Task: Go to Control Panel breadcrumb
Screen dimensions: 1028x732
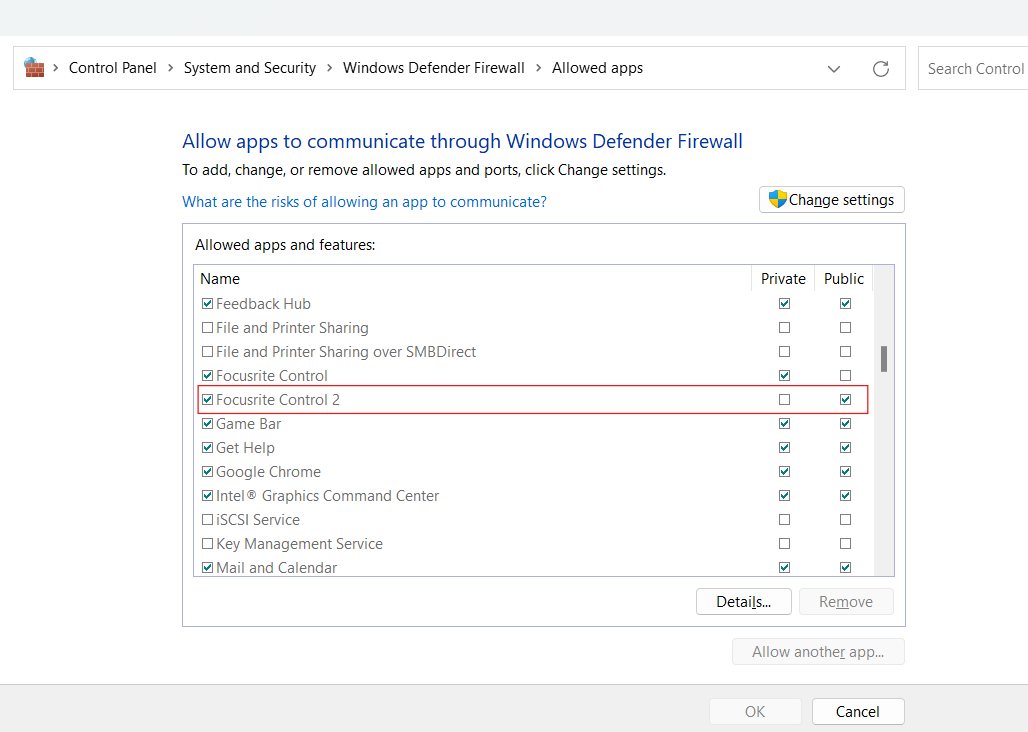Action: tap(112, 68)
